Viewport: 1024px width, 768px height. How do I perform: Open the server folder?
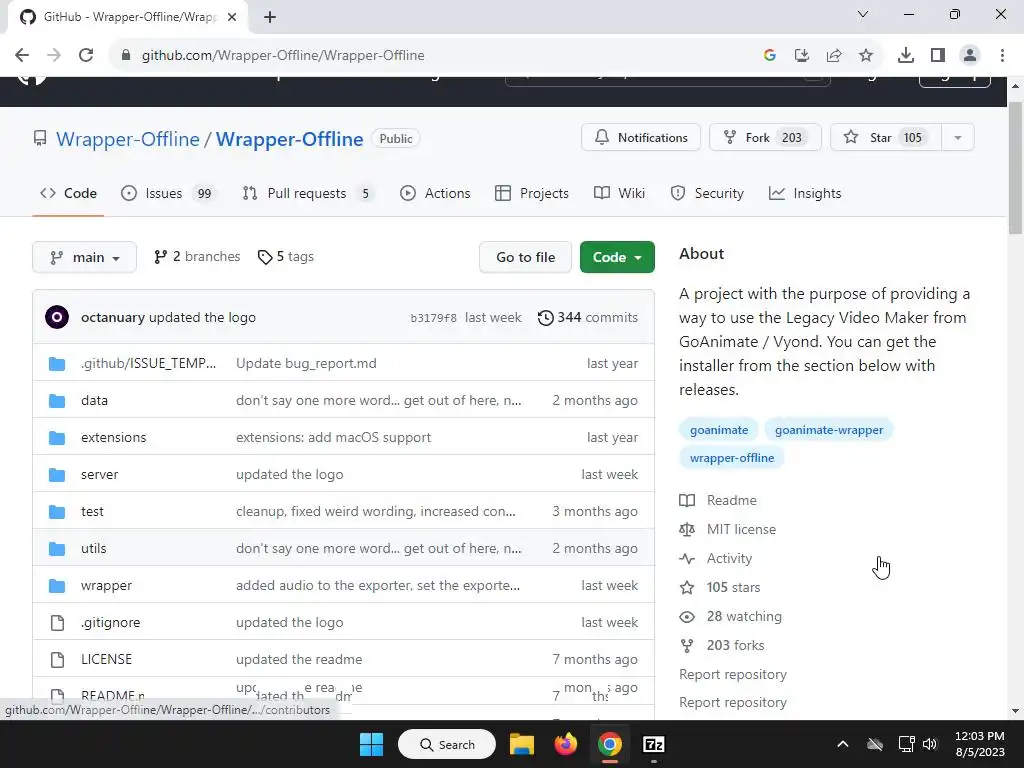99,475
